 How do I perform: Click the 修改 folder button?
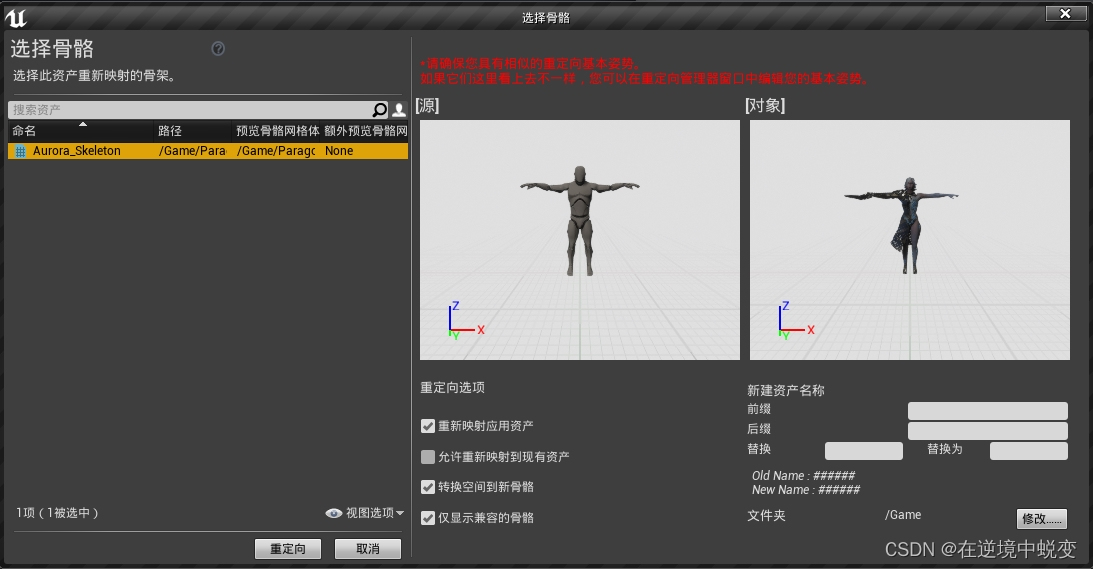coord(1041,518)
